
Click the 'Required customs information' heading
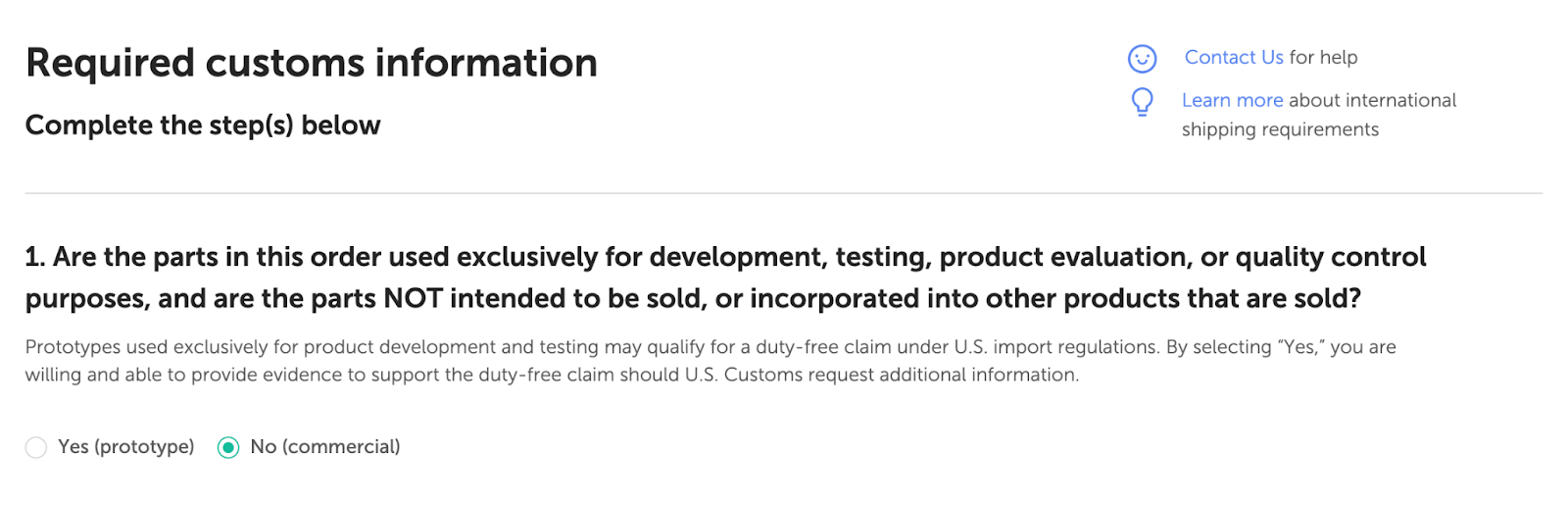(x=312, y=63)
